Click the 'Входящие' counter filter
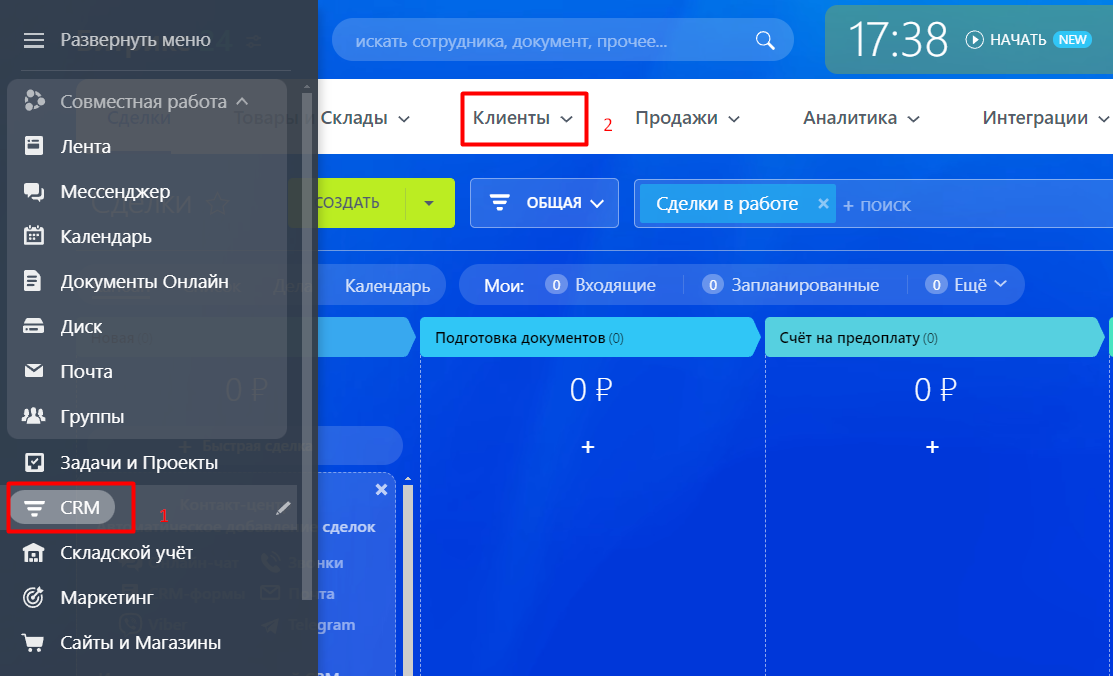 603,285
